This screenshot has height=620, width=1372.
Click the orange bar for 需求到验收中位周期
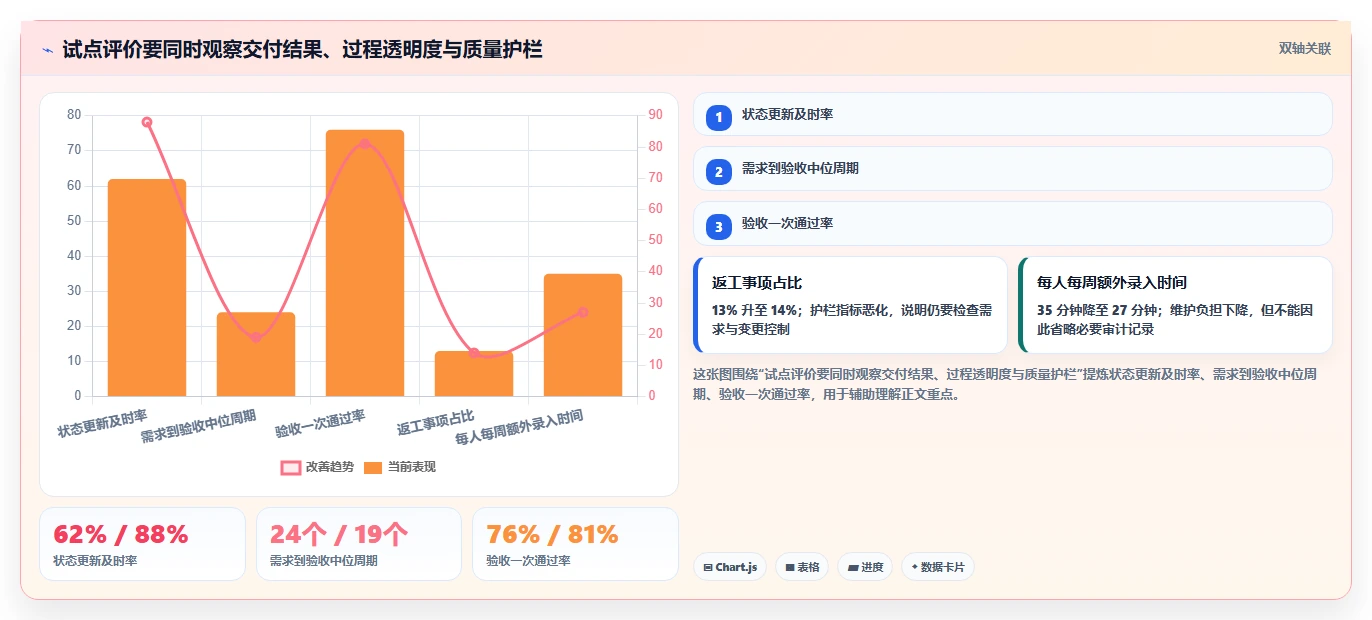(x=256, y=354)
